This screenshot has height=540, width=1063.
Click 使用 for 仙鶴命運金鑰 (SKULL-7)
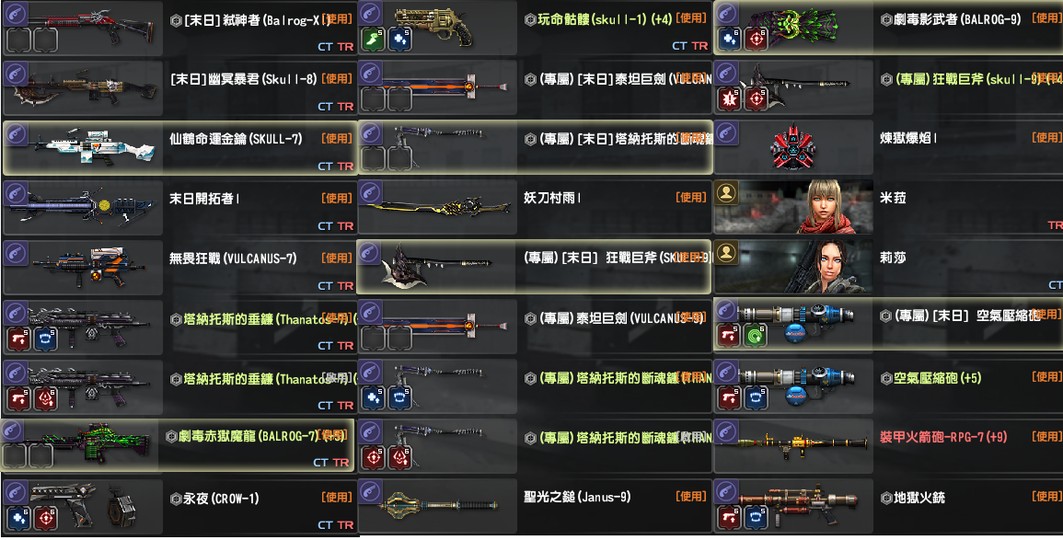coord(337,138)
